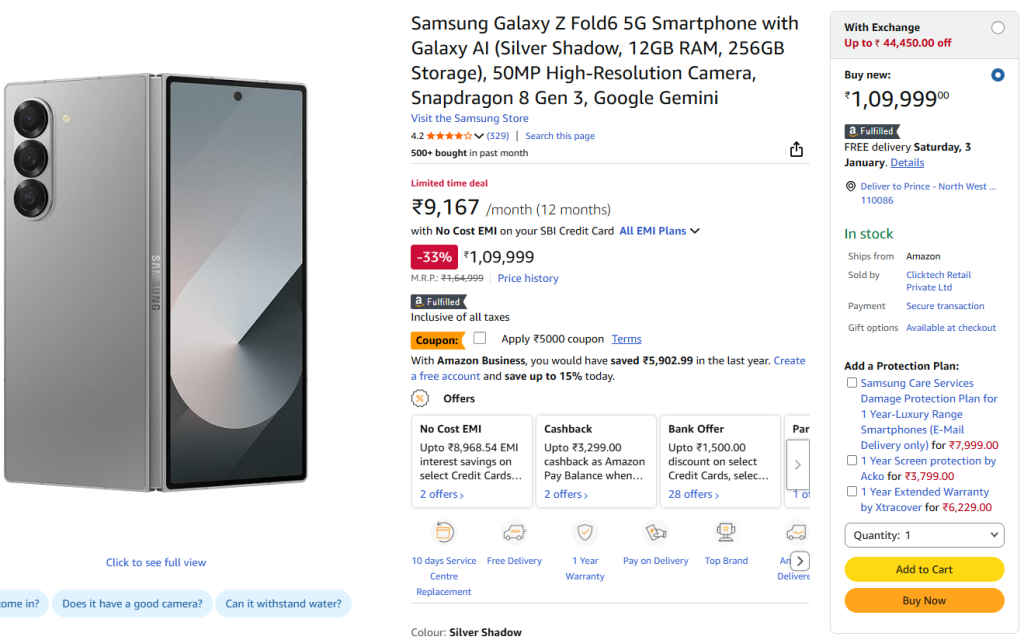Open the Price history link

click(x=527, y=278)
